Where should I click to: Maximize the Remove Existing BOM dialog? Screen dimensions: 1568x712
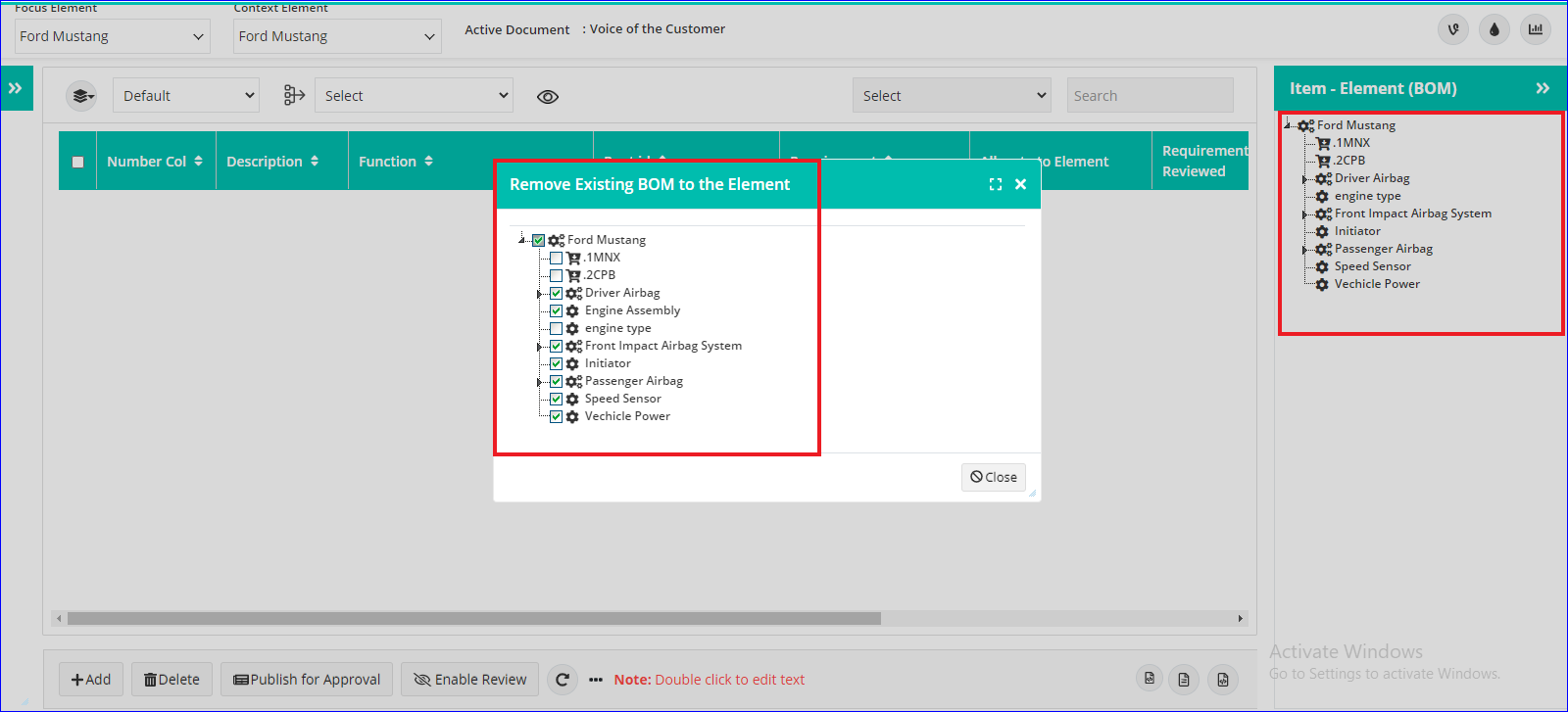click(x=996, y=184)
